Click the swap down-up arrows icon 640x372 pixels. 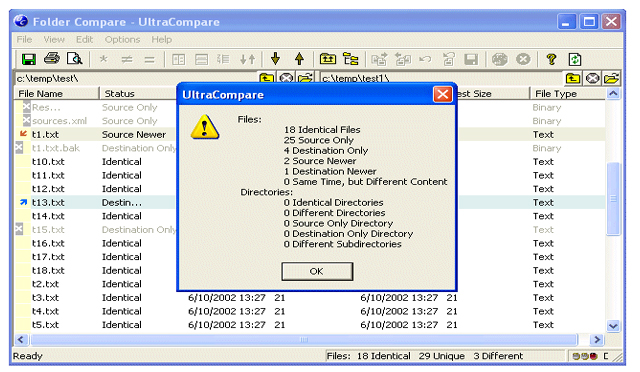(x=247, y=60)
